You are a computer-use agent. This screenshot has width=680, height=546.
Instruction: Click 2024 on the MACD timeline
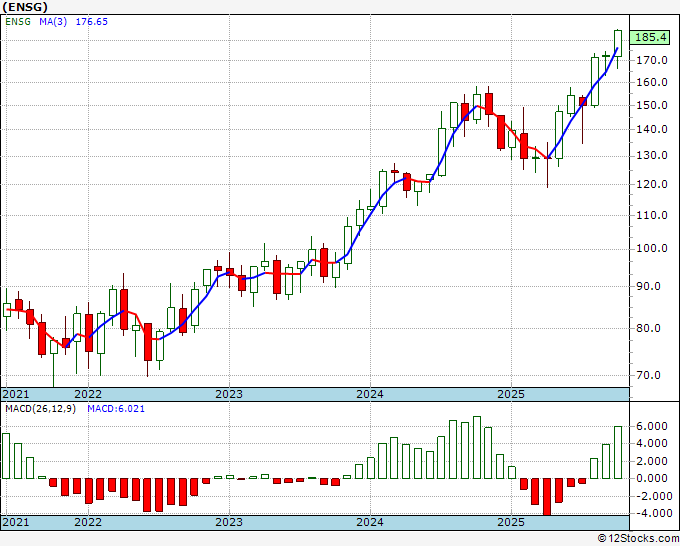coord(370,522)
